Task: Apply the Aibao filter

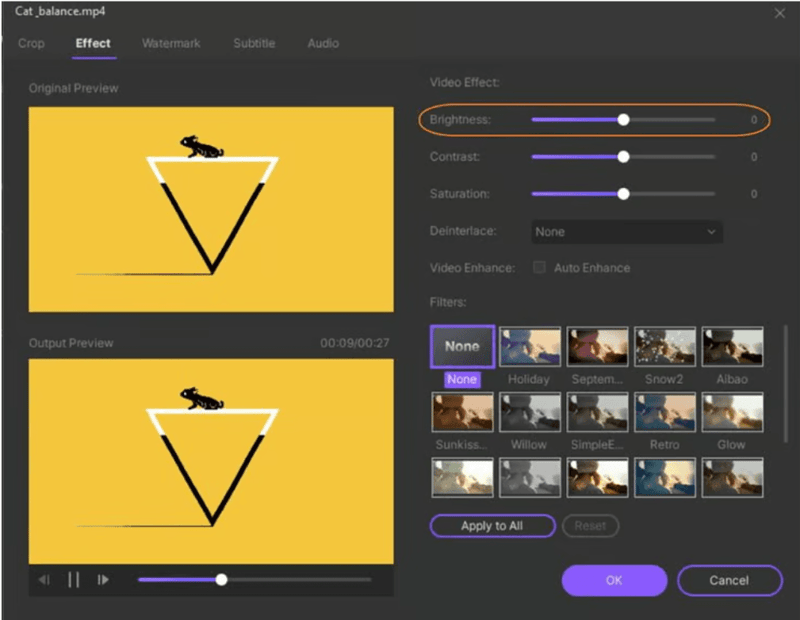Action: tap(733, 346)
